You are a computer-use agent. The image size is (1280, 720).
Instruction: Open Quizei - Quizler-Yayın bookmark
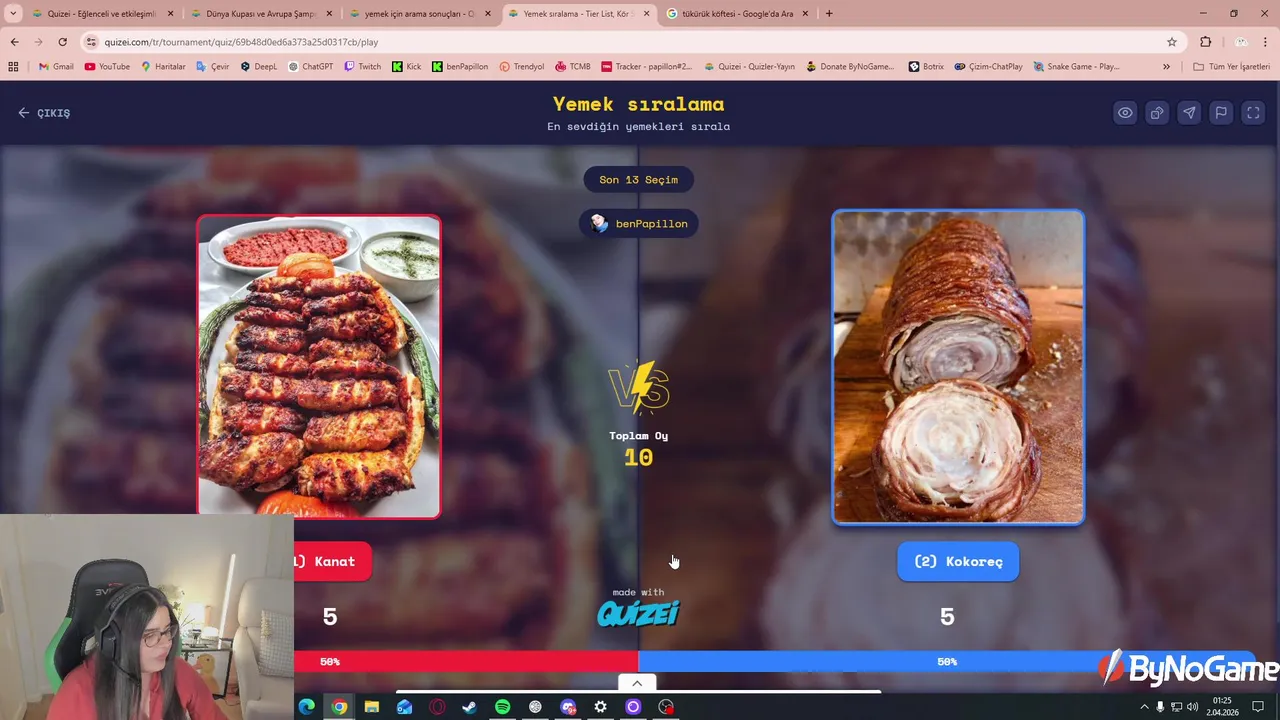[x=750, y=67]
